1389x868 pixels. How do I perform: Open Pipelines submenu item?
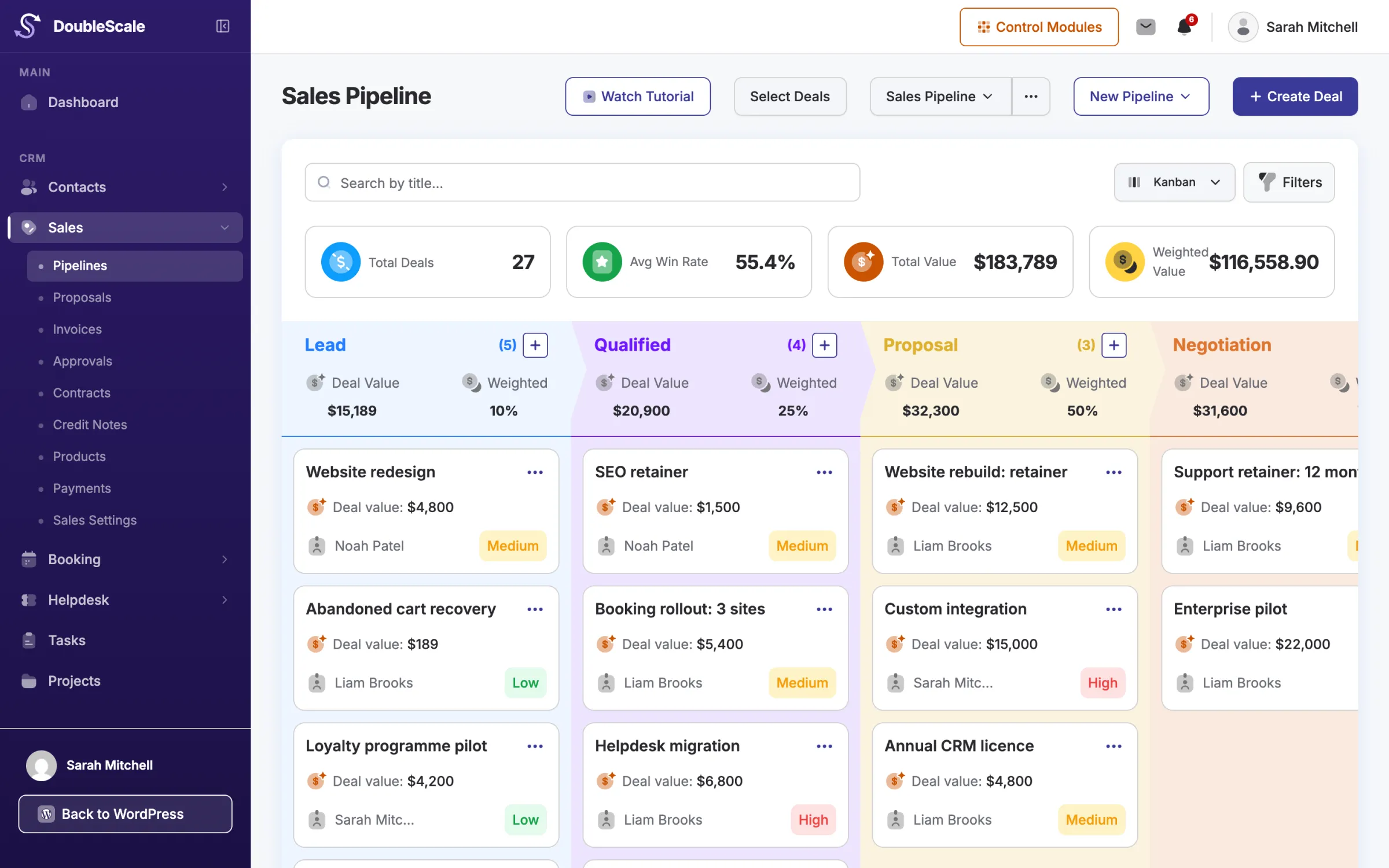135,266
